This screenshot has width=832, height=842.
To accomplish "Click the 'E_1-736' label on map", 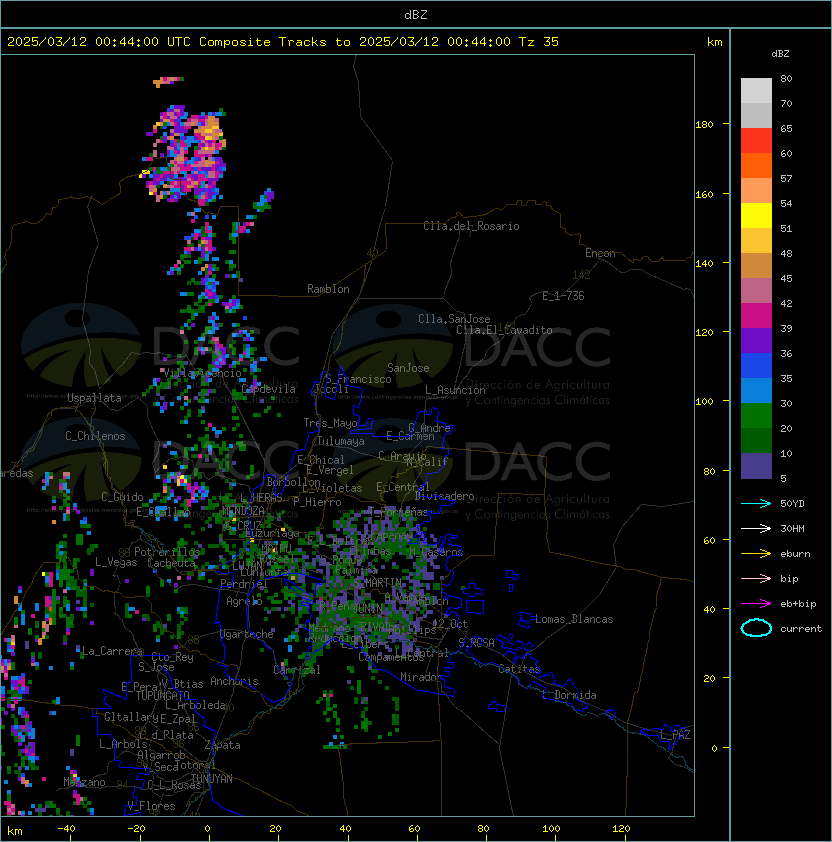I will click(563, 296).
